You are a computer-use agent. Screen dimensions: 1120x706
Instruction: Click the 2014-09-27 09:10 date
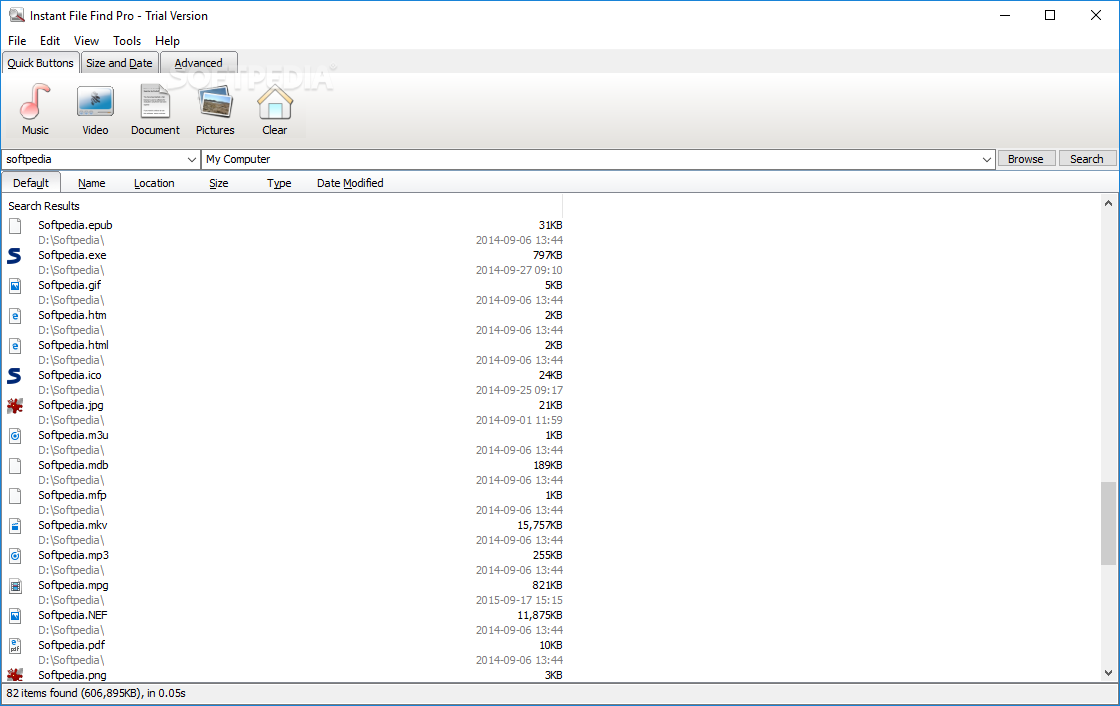(x=519, y=270)
